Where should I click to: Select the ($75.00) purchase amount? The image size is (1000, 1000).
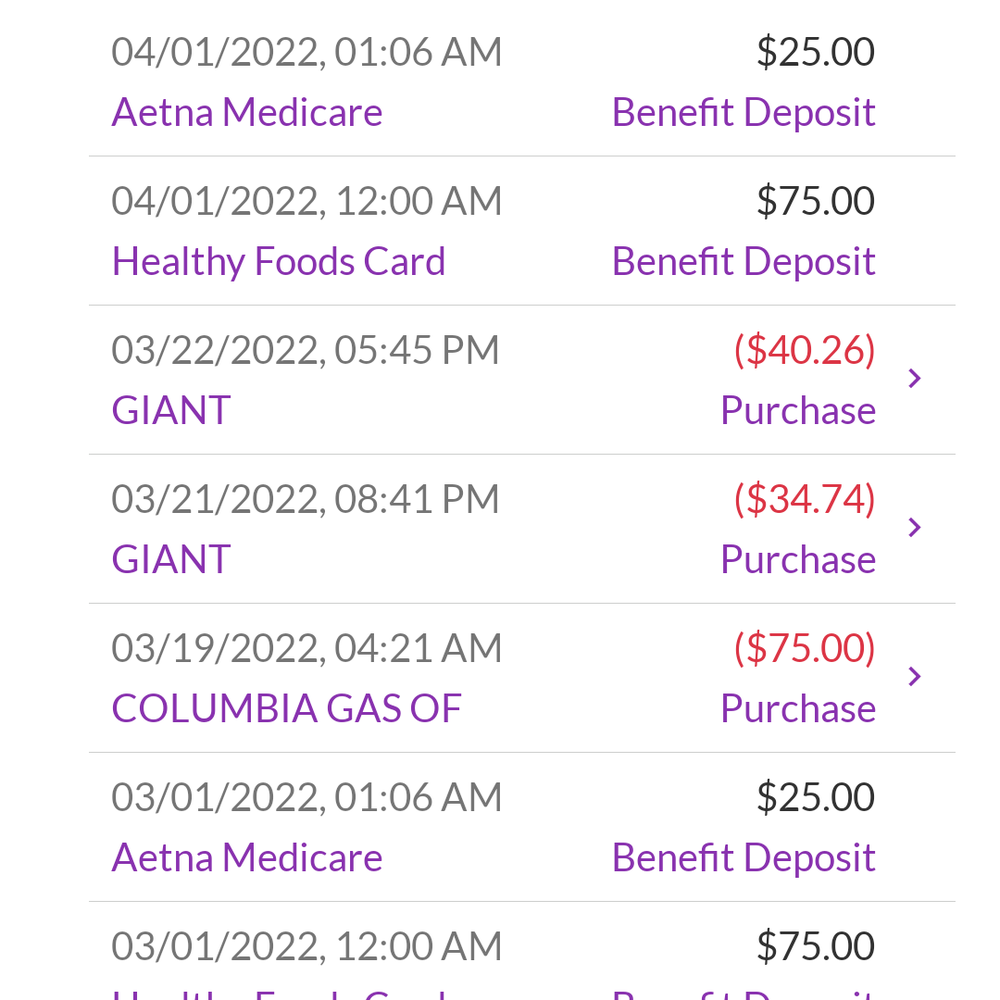(x=804, y=648)
